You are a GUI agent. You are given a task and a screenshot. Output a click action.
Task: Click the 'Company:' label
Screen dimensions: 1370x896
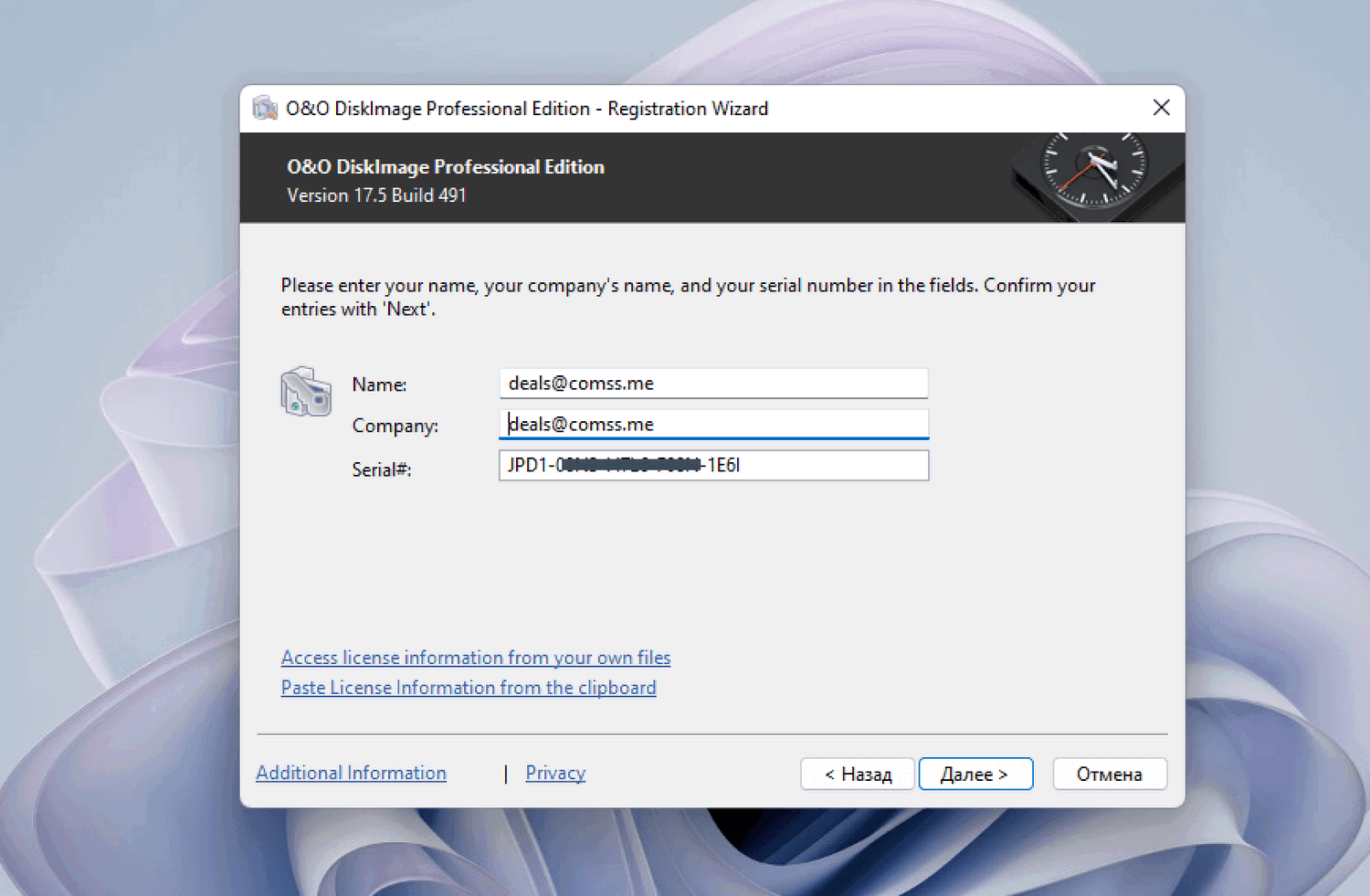pos(395,426)
